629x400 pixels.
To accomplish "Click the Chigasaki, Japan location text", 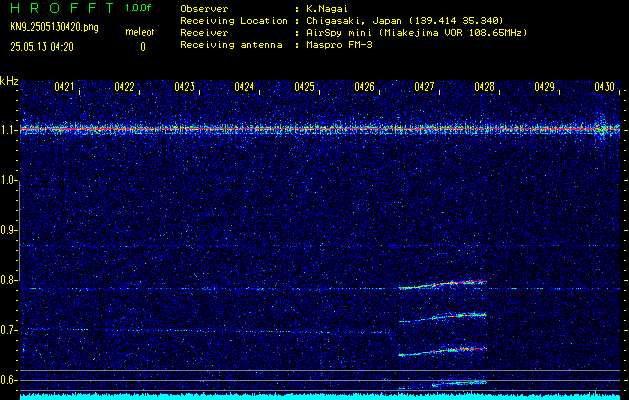I will (x=405, y=20).
